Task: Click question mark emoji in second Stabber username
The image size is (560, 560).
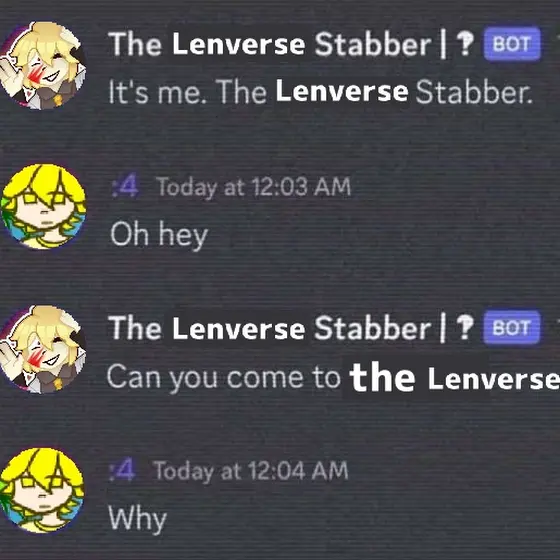Action: coord(465,327)
